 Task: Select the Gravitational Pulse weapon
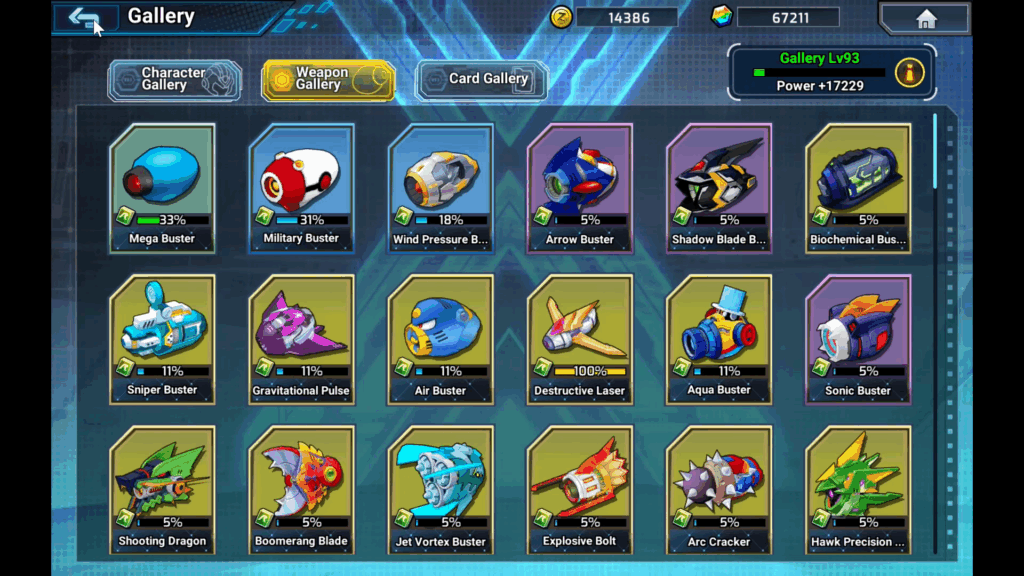[301, 340]
